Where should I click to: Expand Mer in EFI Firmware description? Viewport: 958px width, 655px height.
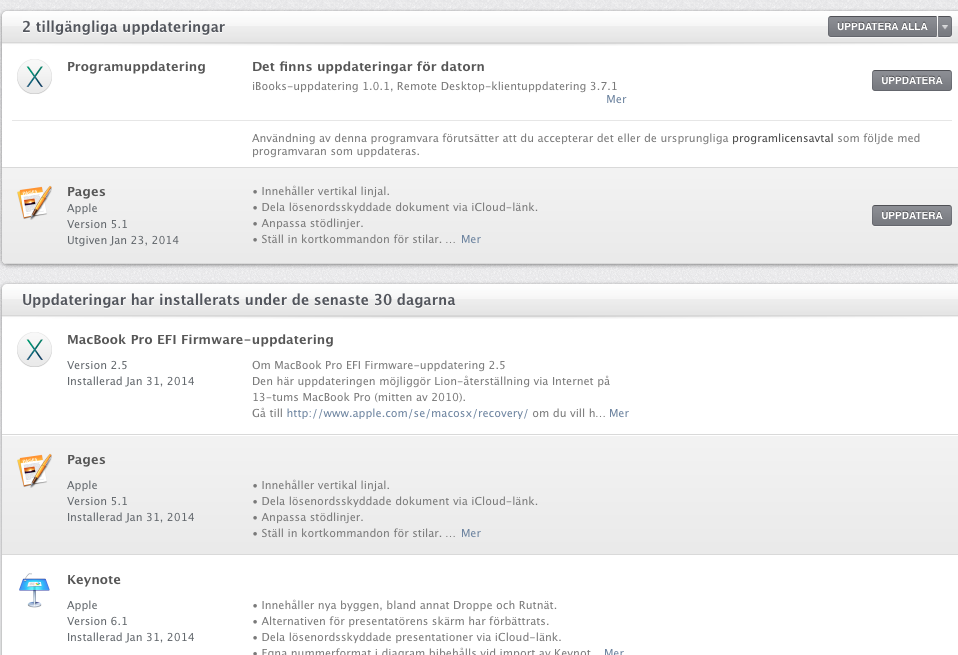pyautogui.click(x=619, y=413)
